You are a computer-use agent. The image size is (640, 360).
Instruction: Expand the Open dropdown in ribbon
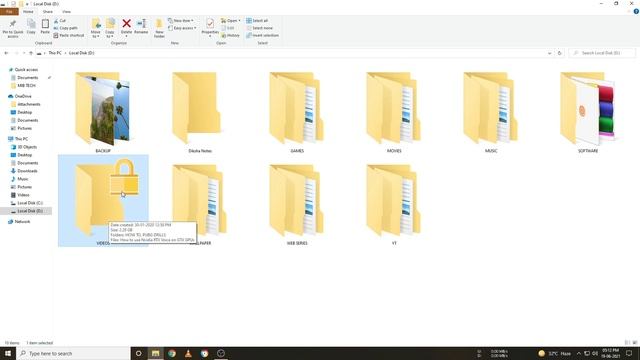pos(231,20)
